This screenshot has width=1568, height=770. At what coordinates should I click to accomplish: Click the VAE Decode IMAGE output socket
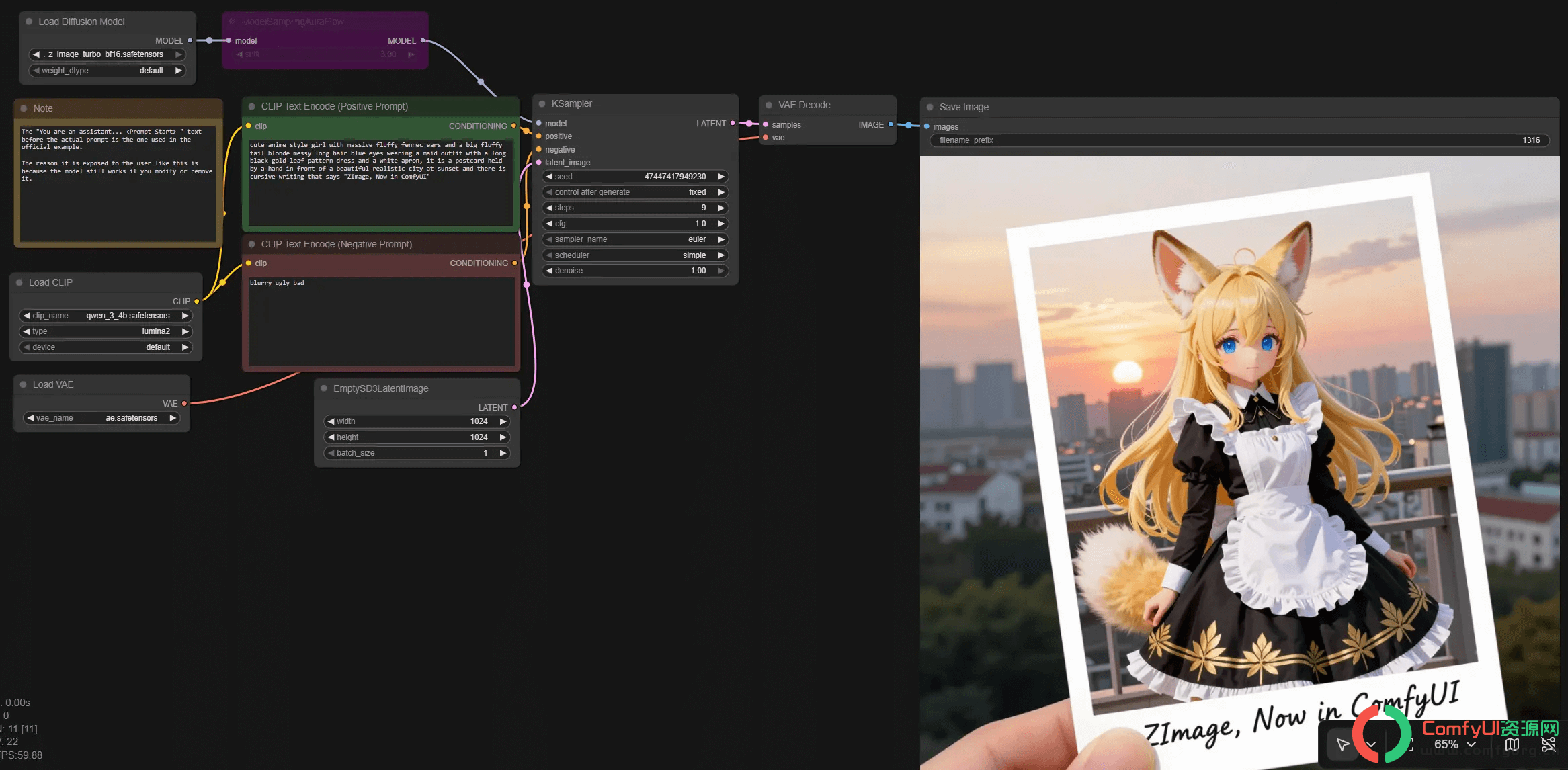[891, 124]
